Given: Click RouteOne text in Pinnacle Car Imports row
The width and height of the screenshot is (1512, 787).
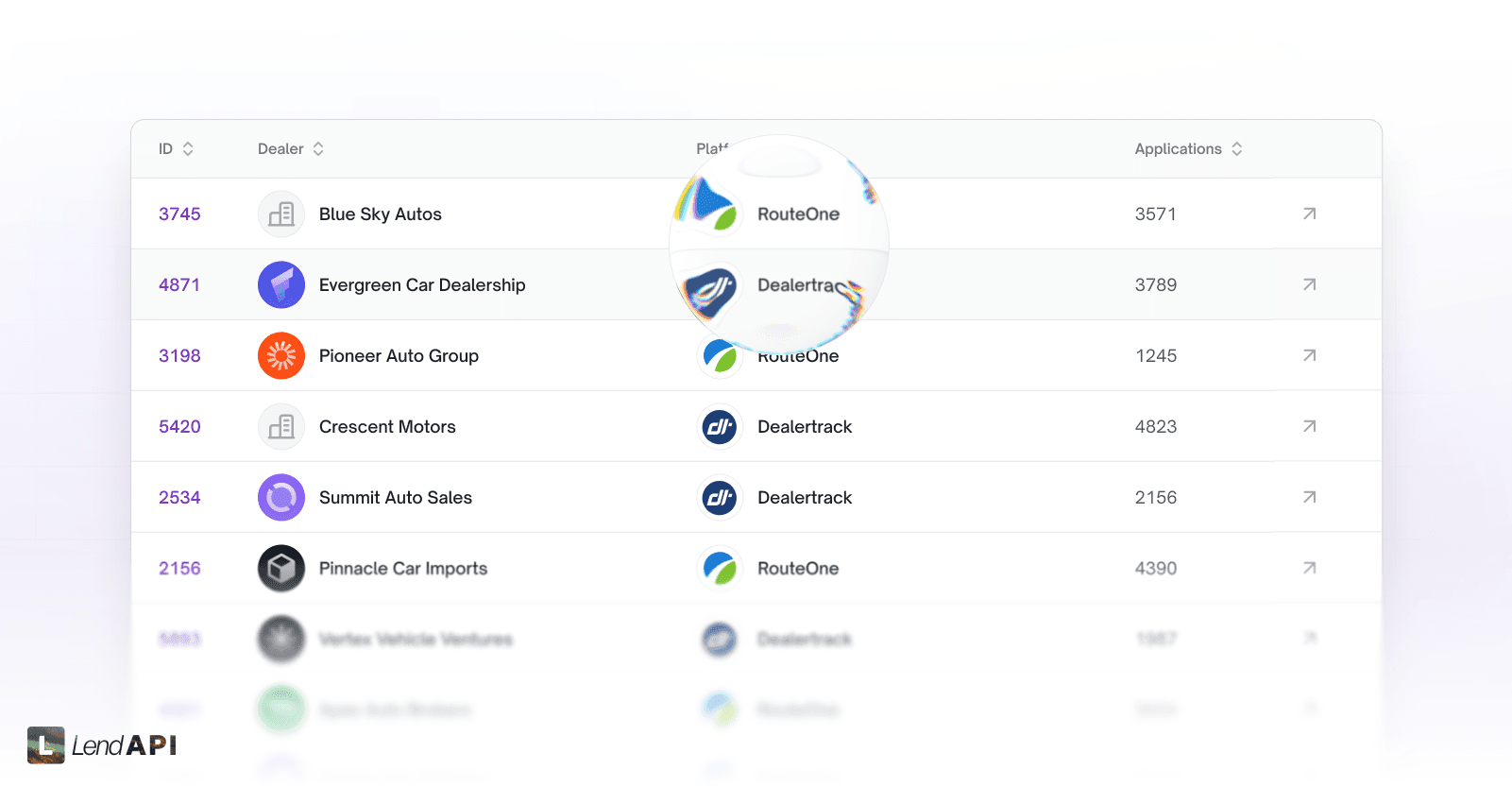Looking at the screenshot, I should click(x=798, y=569).
